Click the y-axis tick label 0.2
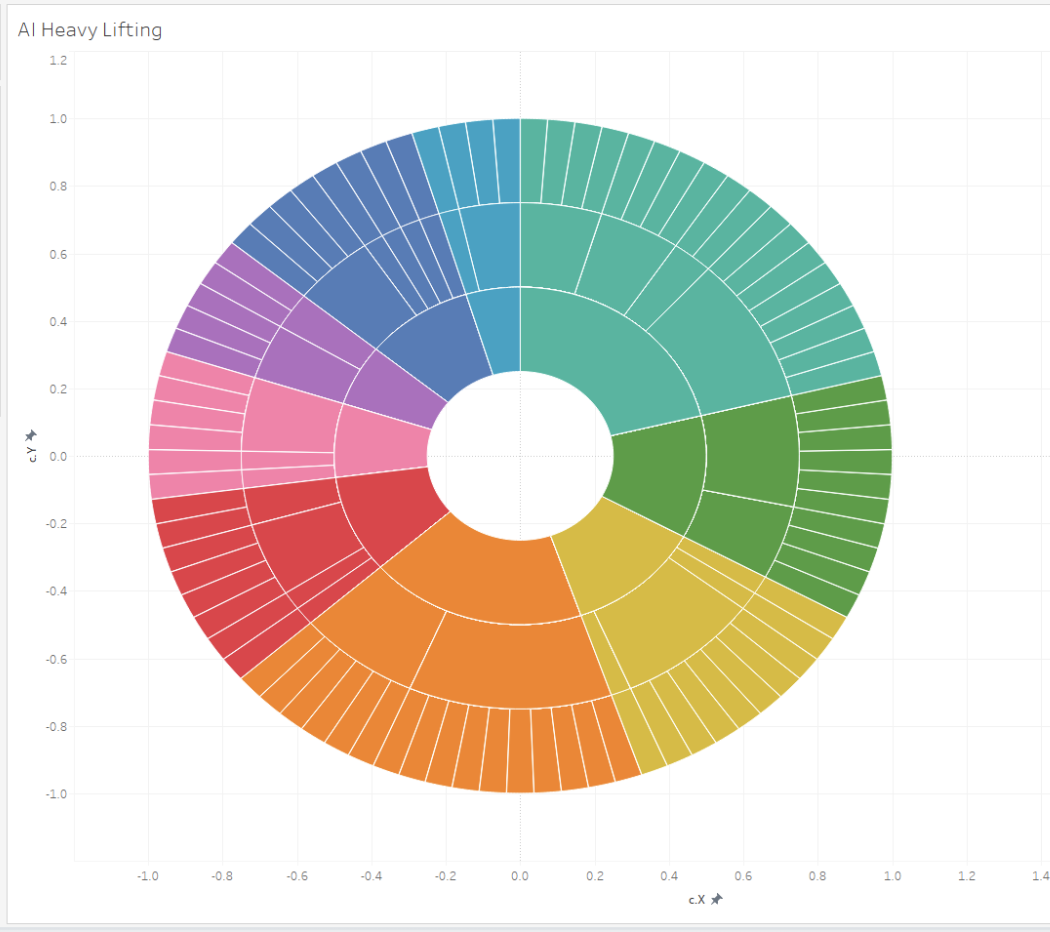The width and height of the screenshot is (1050, 932). [x=58, y=389]
